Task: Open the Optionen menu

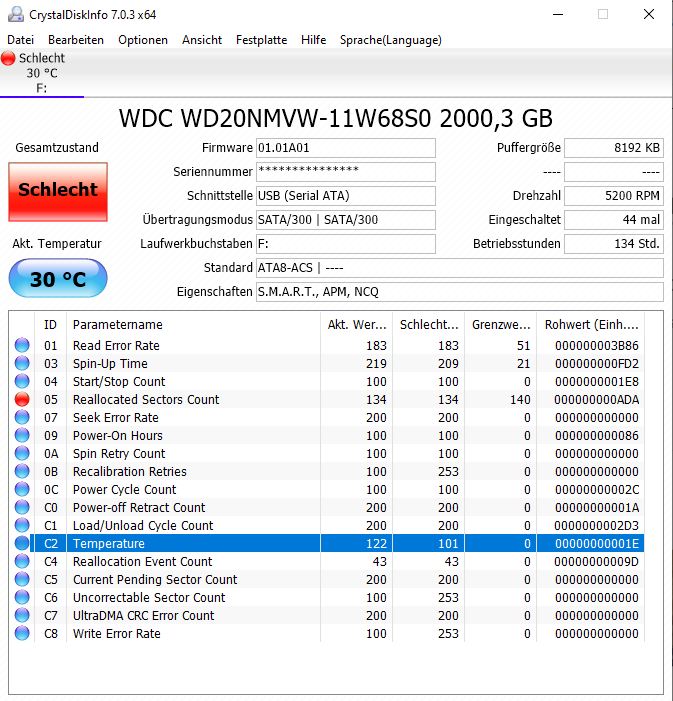Action: click(143, 40)
